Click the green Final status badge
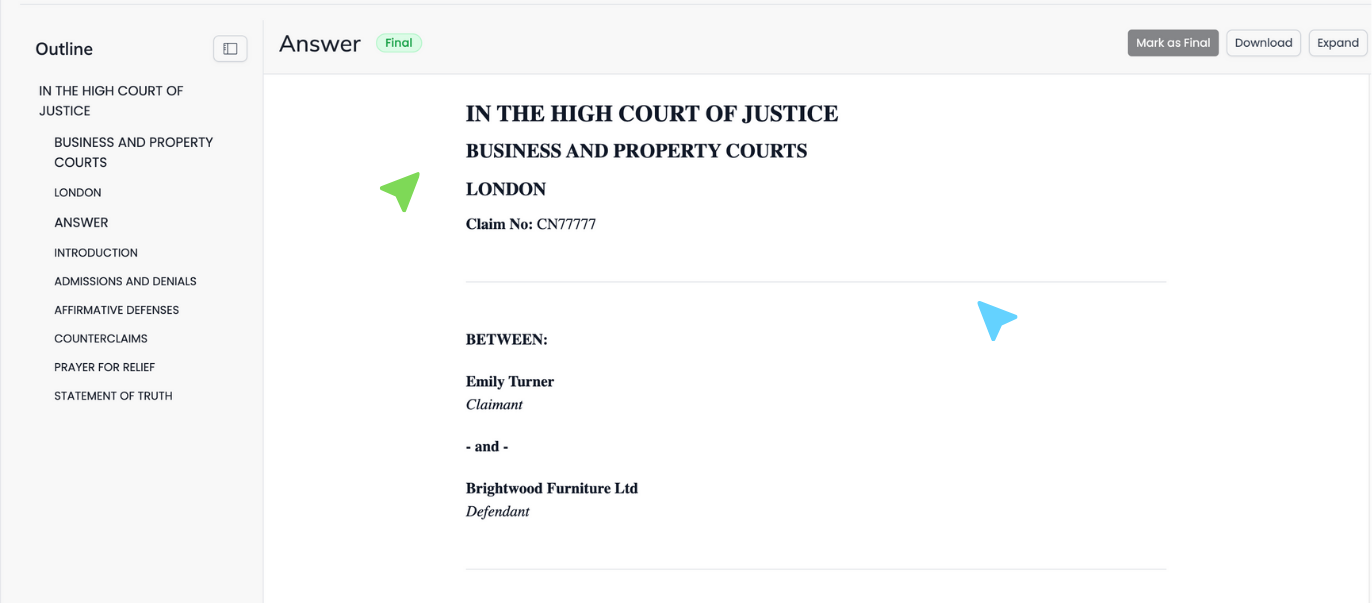The image size is (1372, 603). point(399,43)
